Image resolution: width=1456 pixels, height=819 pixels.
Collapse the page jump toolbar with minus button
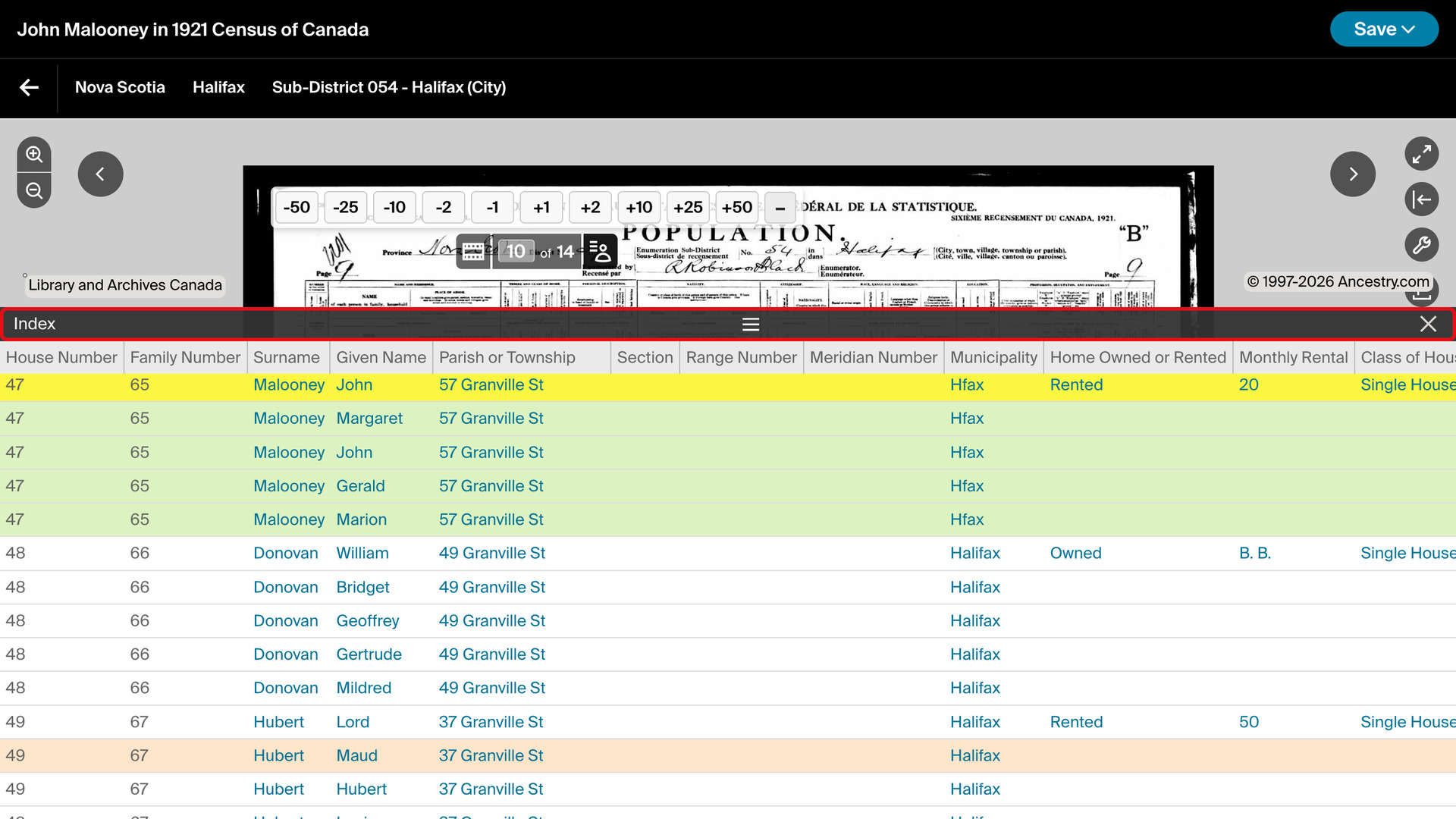point(780,208)
